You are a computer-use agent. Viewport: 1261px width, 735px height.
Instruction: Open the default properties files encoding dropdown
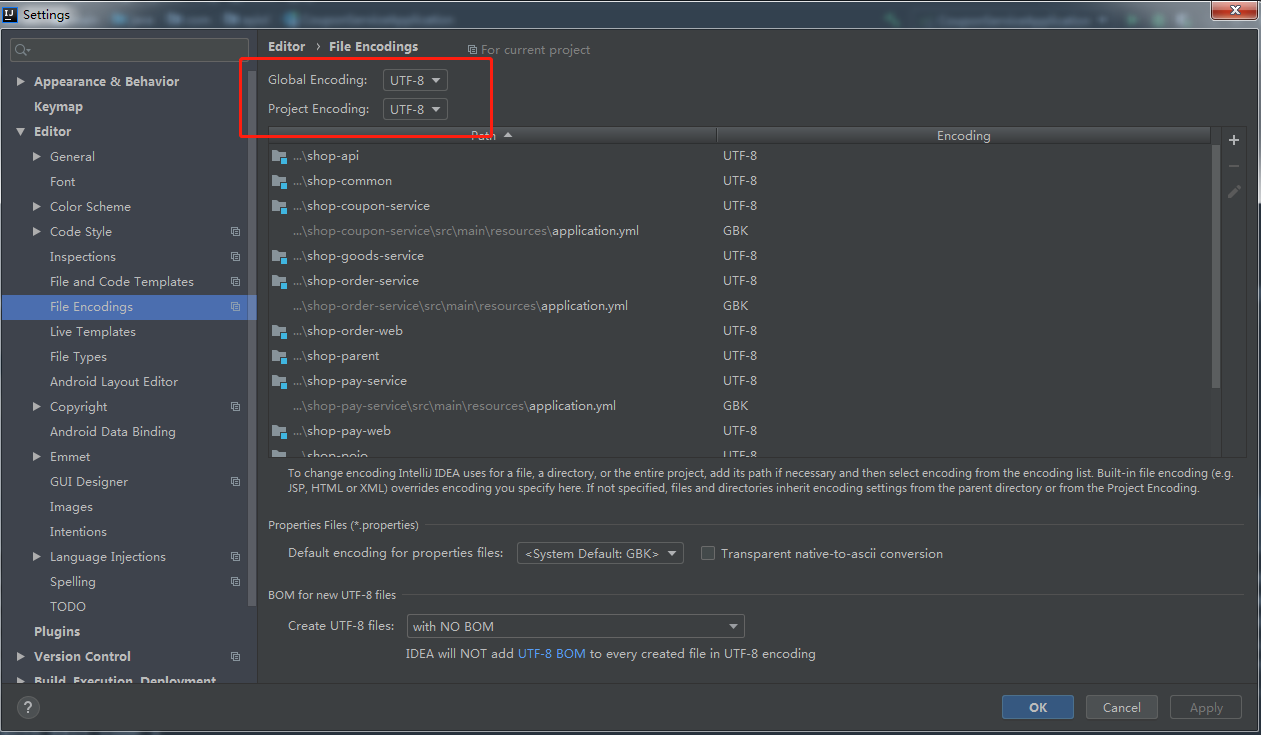599,552
